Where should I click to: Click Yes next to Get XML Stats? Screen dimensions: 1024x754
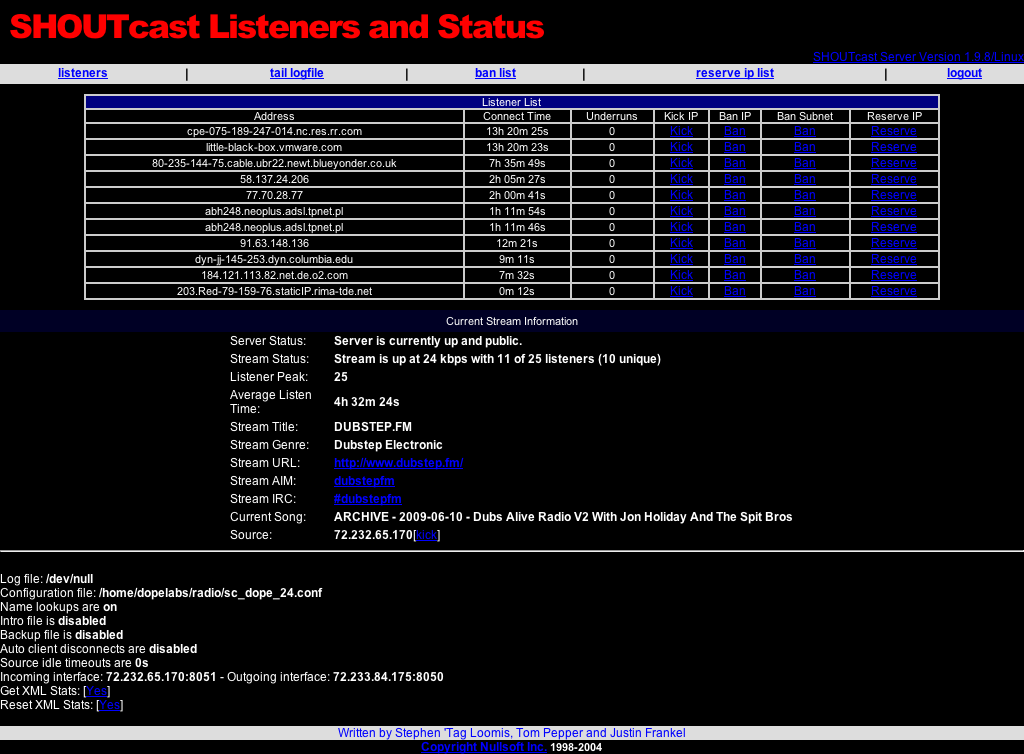click(x=97, y=691)
